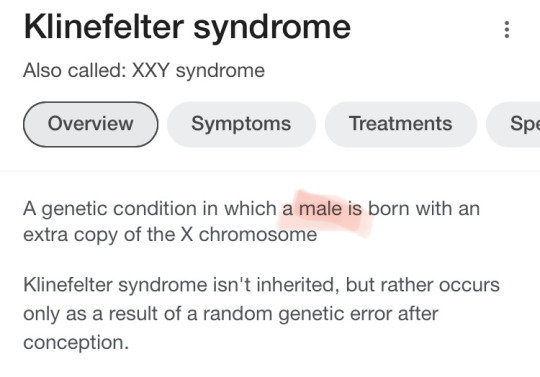Open the Treatments tab
540x377 pixels.
pos(401,124)
